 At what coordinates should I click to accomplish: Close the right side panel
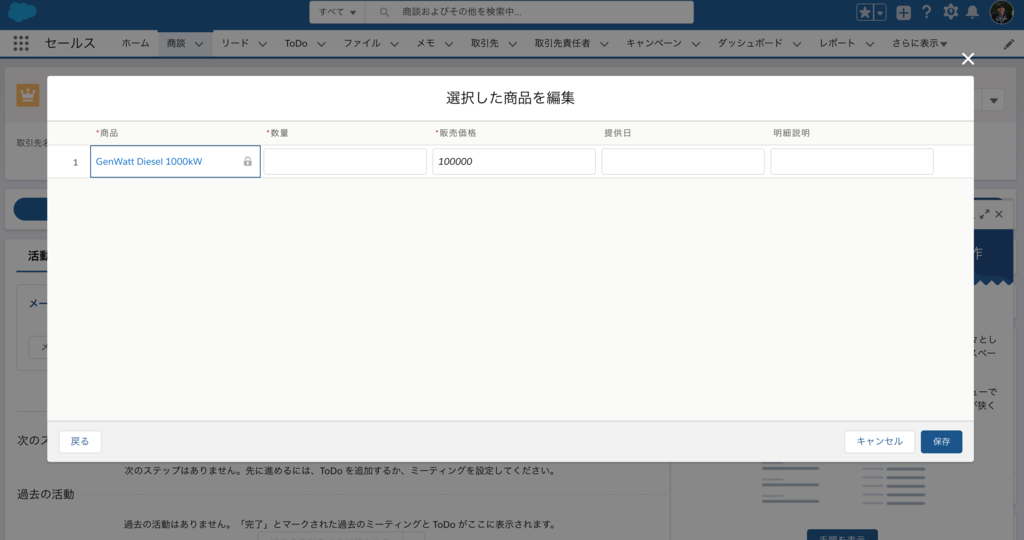(999, 214)
